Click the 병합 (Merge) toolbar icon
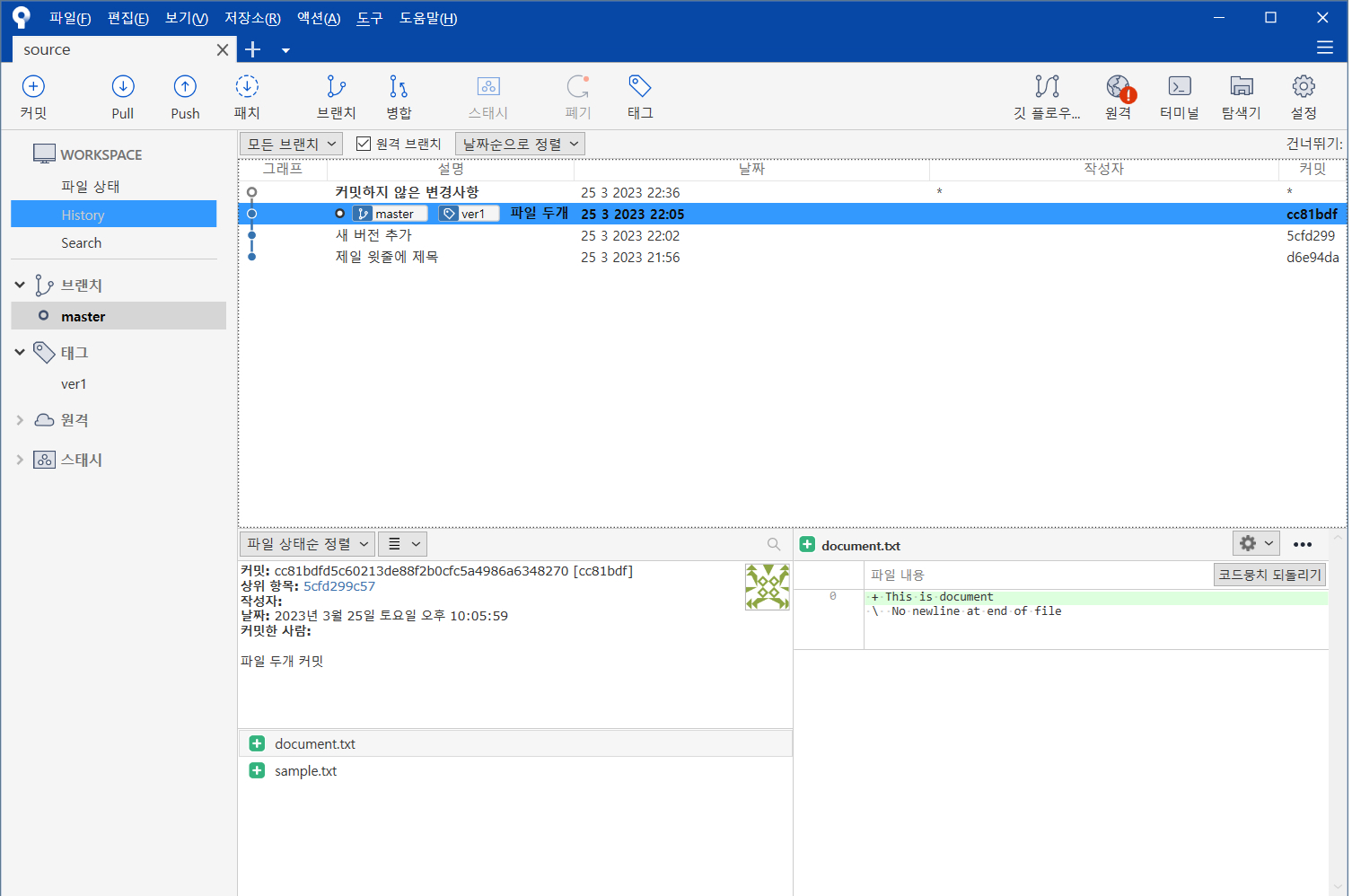This screenshot has width=1352, height=896. pyautogui.click(x=399, y=87)
